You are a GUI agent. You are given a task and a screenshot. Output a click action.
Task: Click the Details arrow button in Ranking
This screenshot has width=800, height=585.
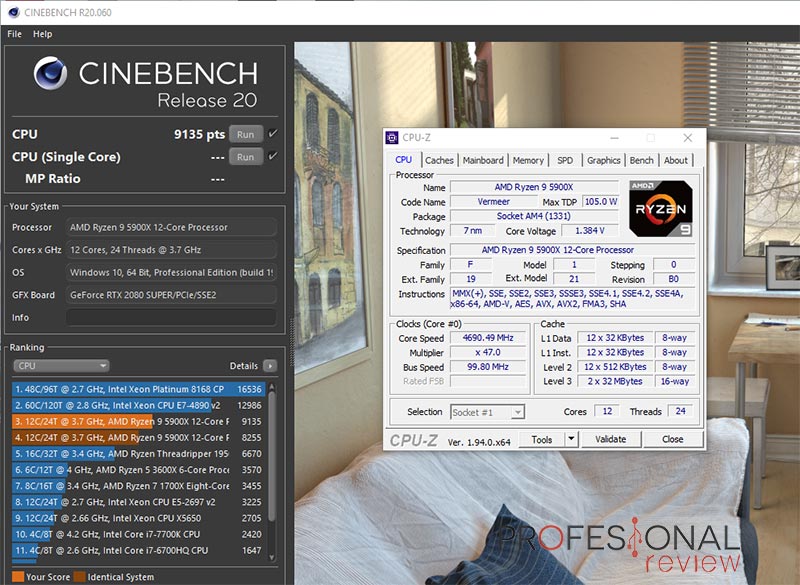click(270, 366)
